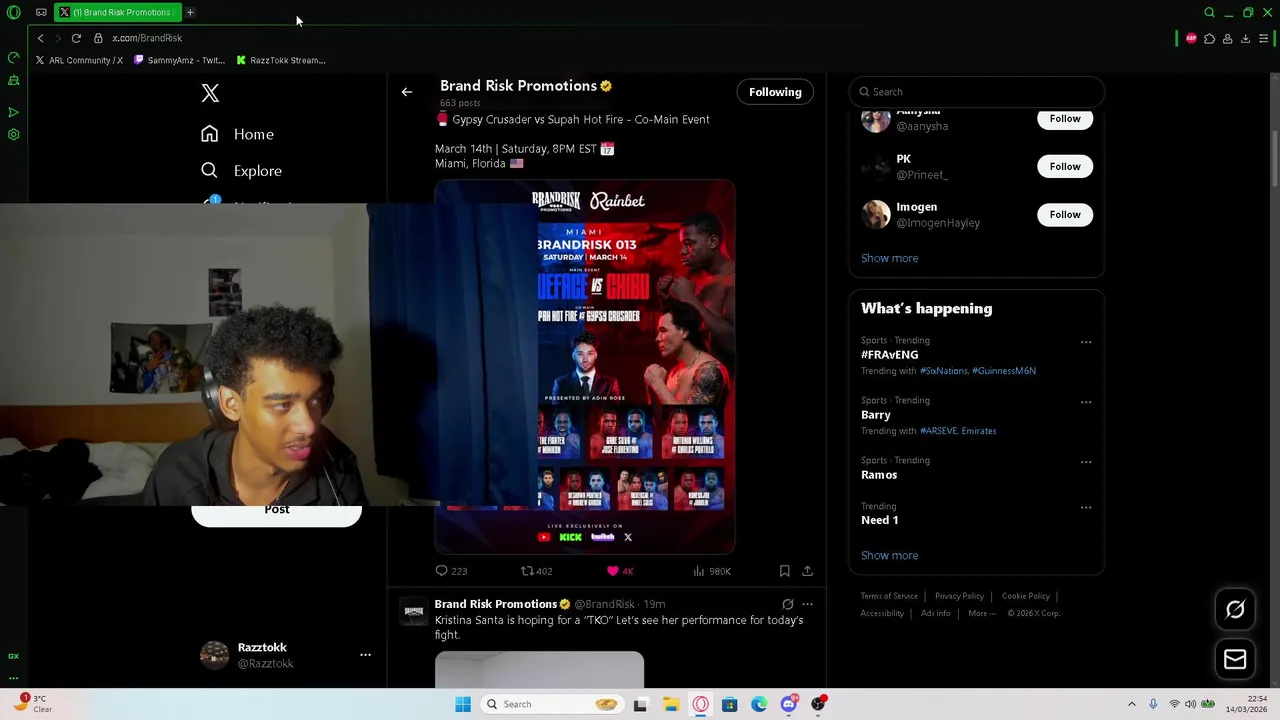Unlike the fight card post
The height and width of the screenshot is (720, 1280).
point(620,571)
